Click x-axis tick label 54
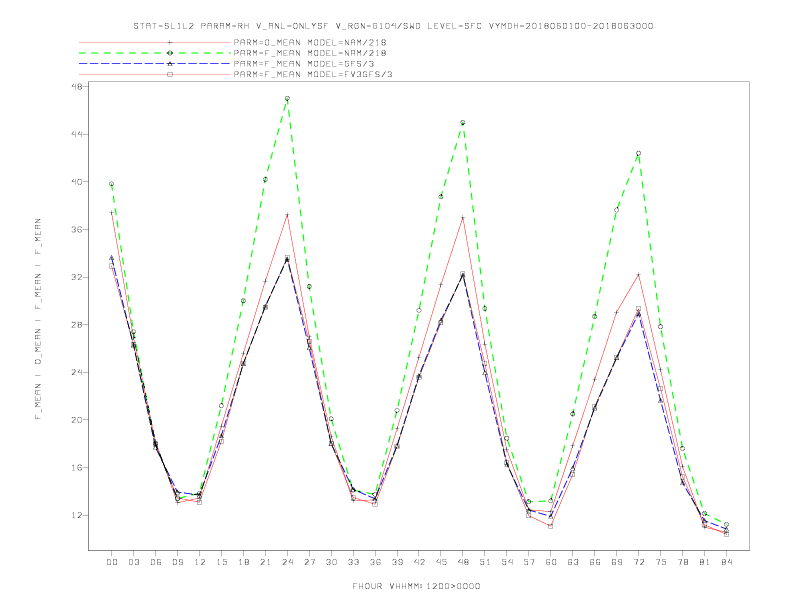Screen dimensions: 792x612 point(507,562)
